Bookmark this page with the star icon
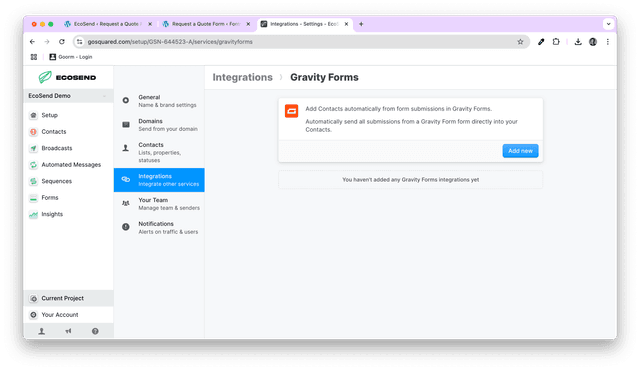Screen dimensions: 640x370 point(520,42)
